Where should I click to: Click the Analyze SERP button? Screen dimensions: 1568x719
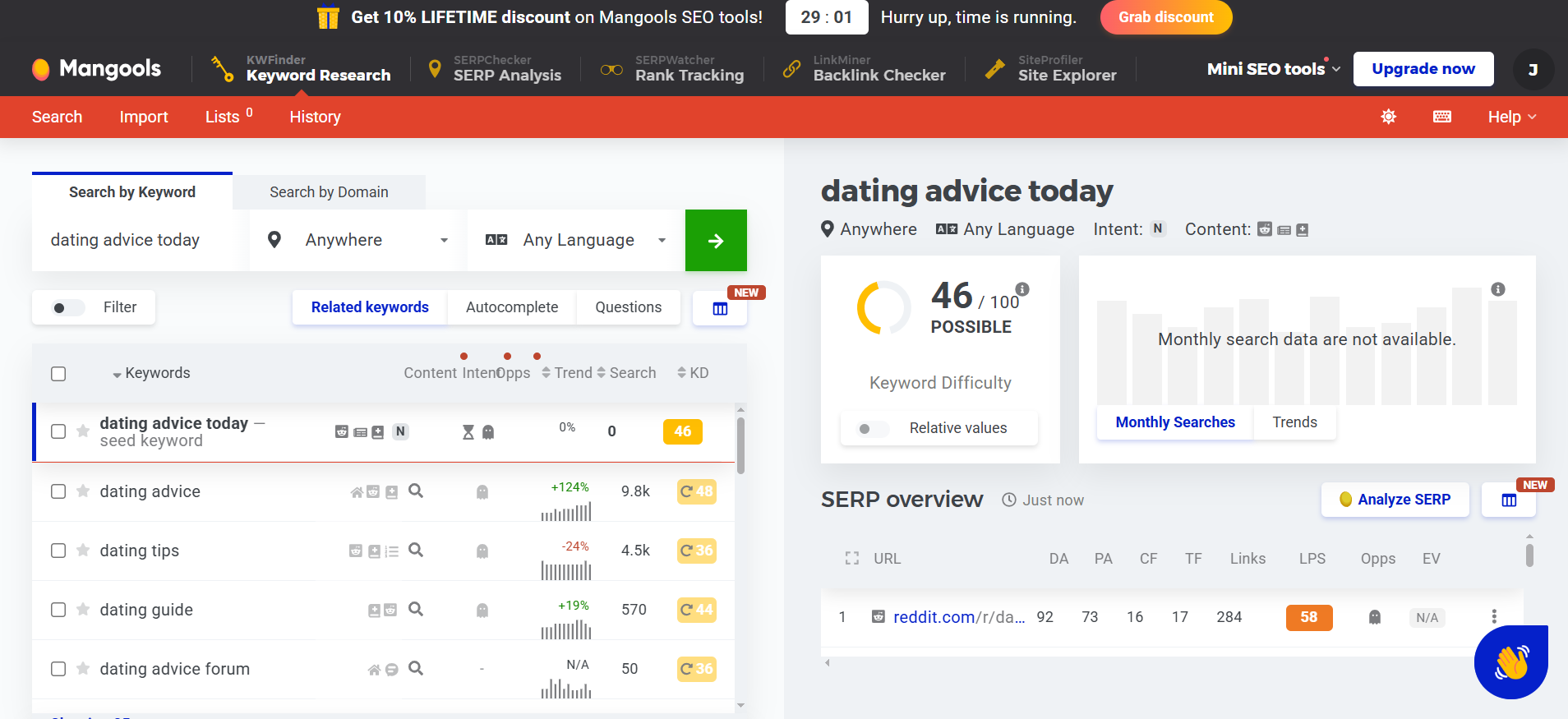click(x=1395, y=500)
